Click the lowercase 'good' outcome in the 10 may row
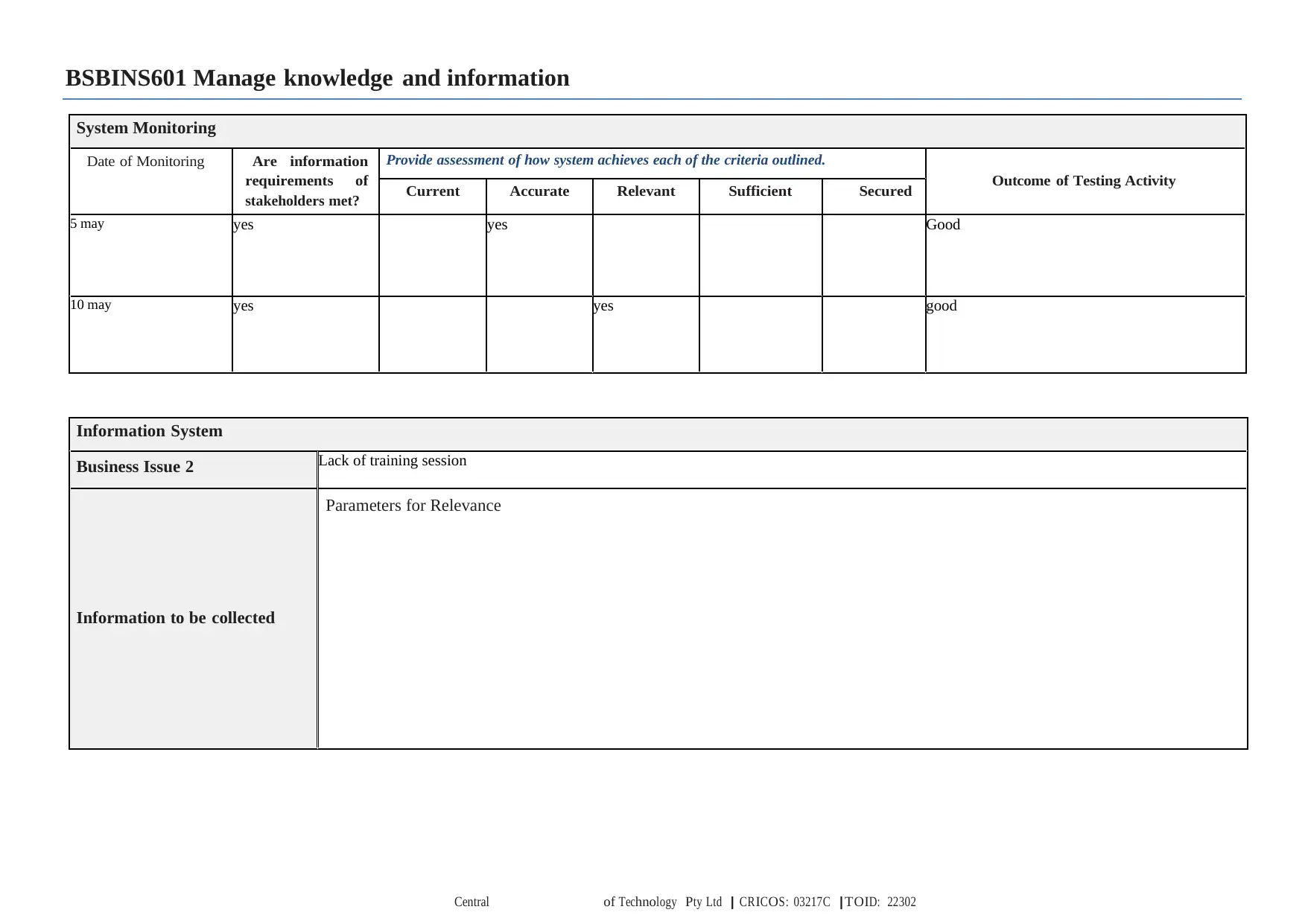The width and height of the screenshot is (1308, 924). click(942, 306)
